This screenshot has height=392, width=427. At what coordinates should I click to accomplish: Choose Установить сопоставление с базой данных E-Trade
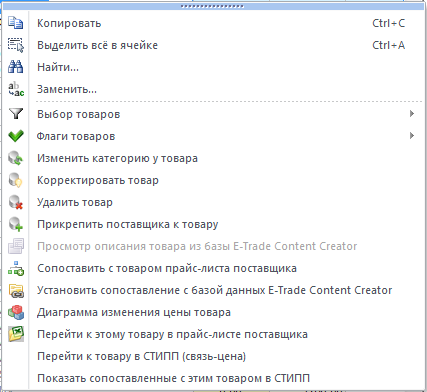tap(214, 290)
